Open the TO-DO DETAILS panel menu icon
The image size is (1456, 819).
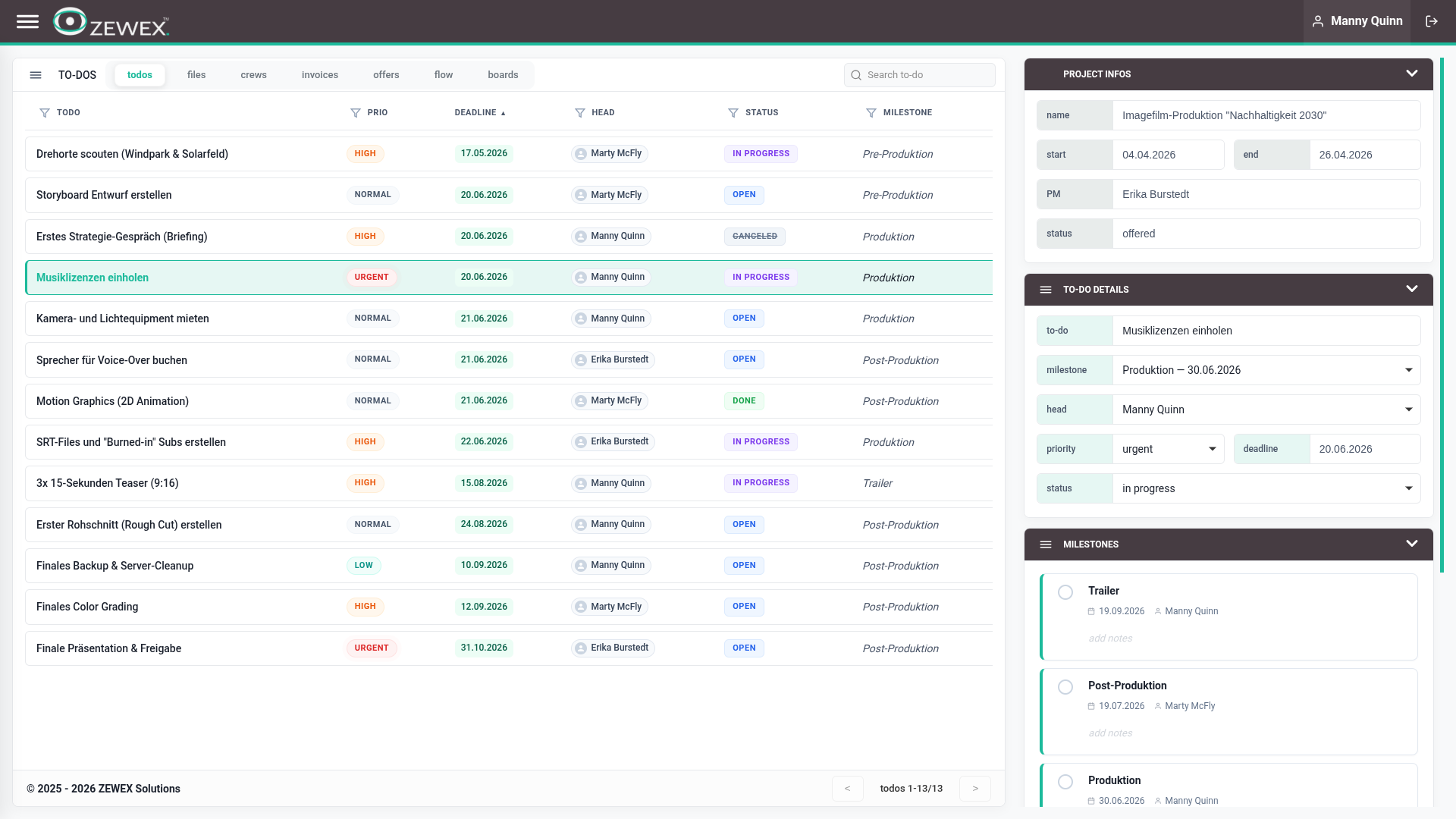[1046, 290]
